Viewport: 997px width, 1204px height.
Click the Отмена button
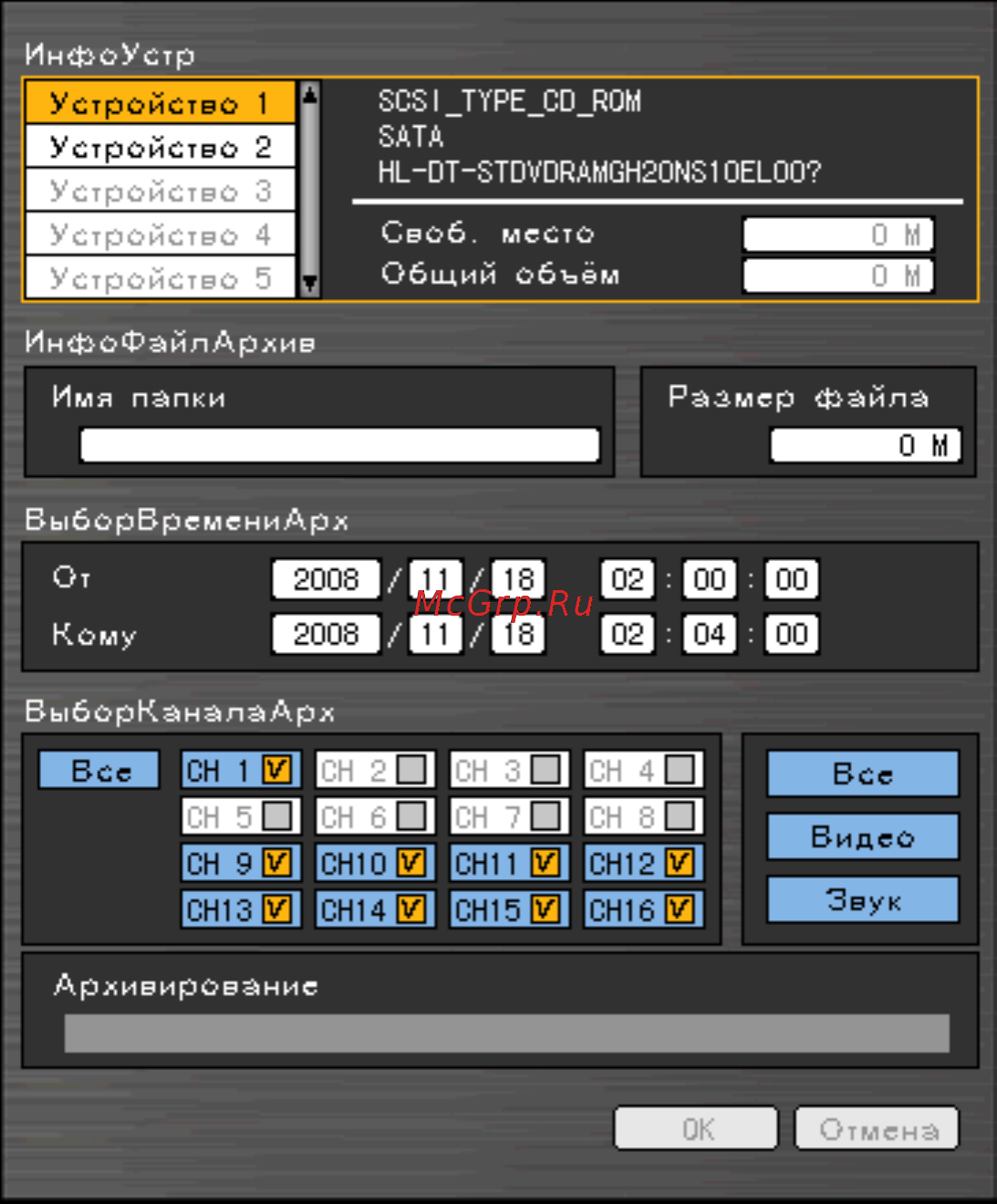tap(878, 1129)
